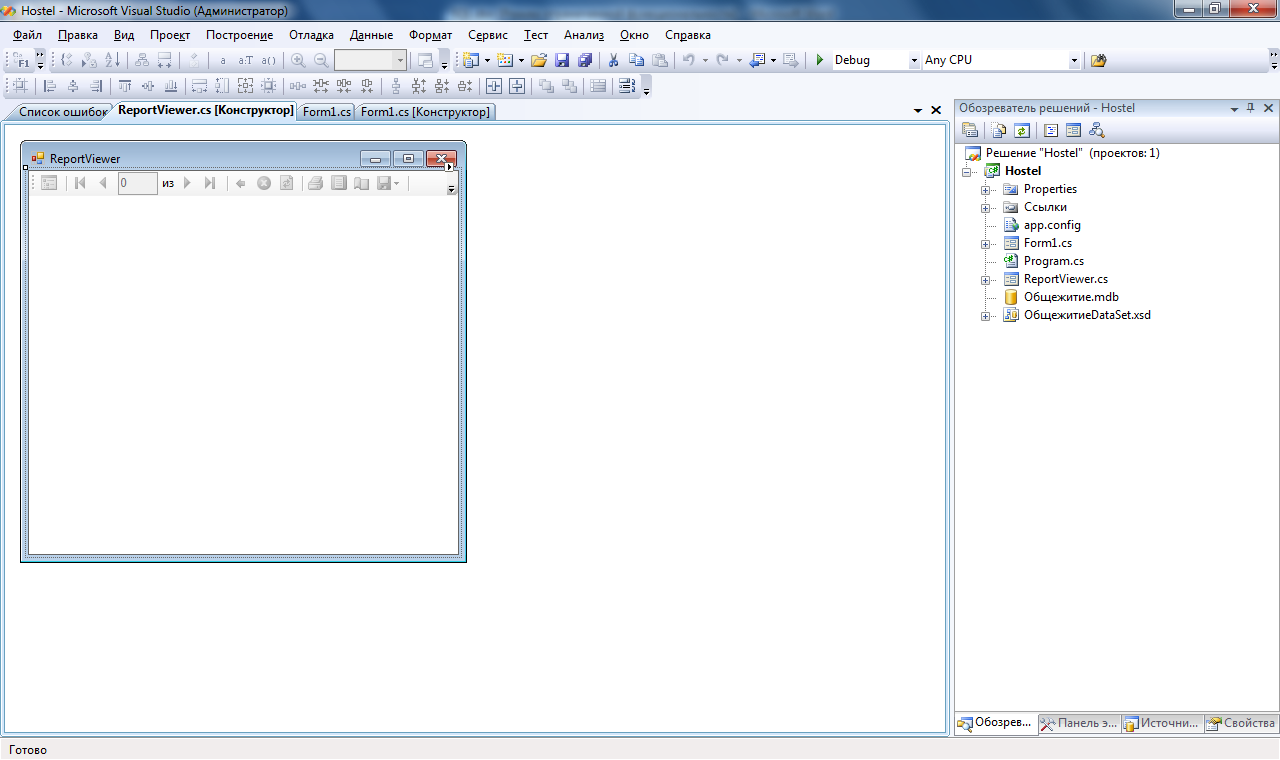Click the Refresh icon in Solution Explorer

point(1021,130)
